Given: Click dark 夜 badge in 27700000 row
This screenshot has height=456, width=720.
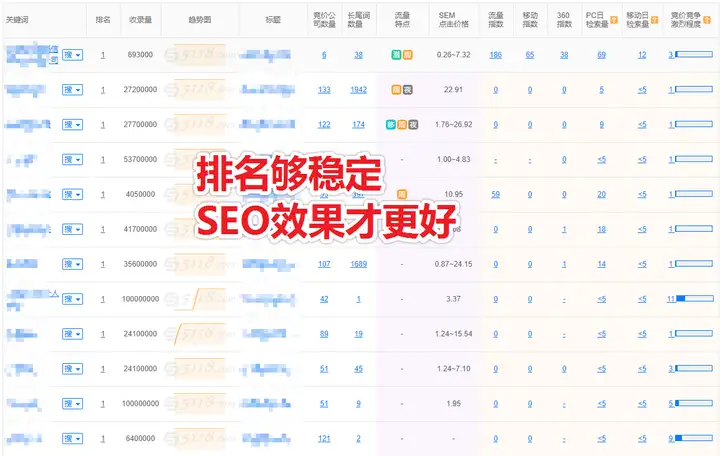Looking at the screenshot, I should [x=413, y=124].
